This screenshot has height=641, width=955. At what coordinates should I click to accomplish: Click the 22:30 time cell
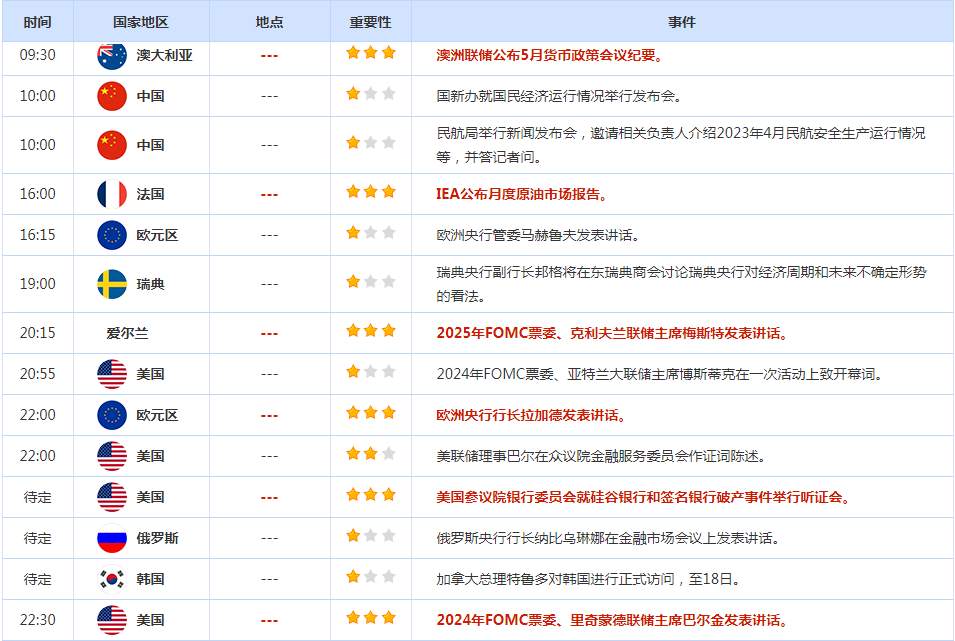coord(37,620)
